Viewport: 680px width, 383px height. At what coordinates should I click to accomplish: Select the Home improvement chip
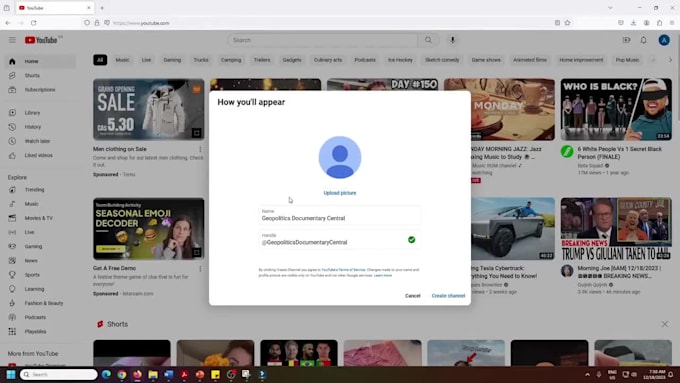pos(581,60)
